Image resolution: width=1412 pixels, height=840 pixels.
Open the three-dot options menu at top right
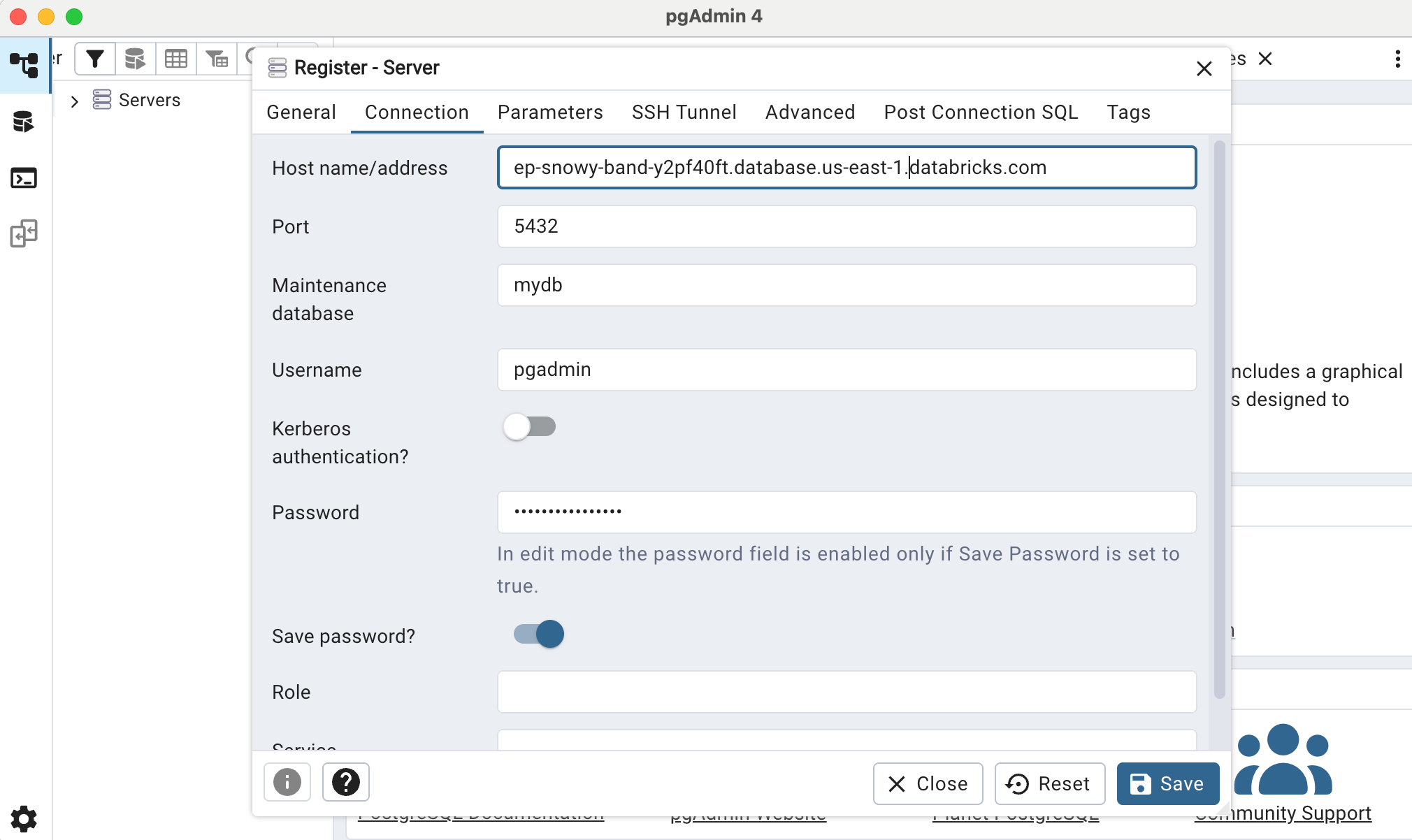coord(1397,58)
